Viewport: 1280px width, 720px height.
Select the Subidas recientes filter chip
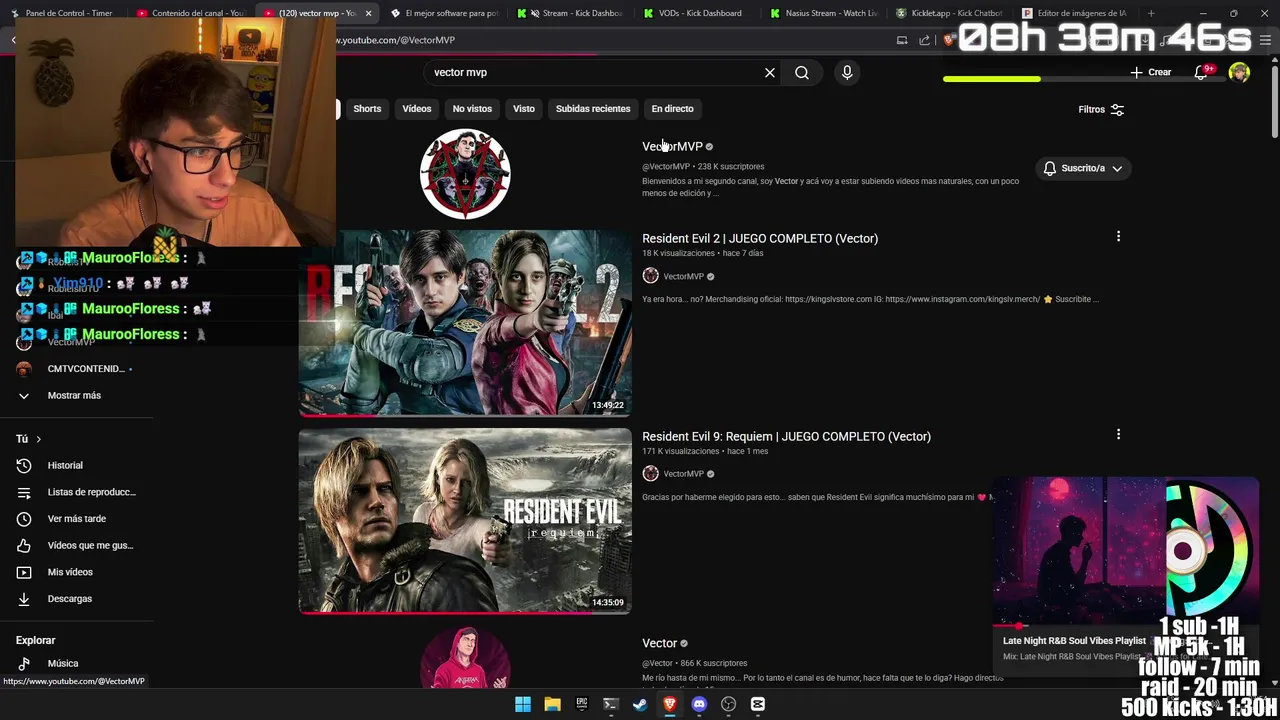point(593,109)
